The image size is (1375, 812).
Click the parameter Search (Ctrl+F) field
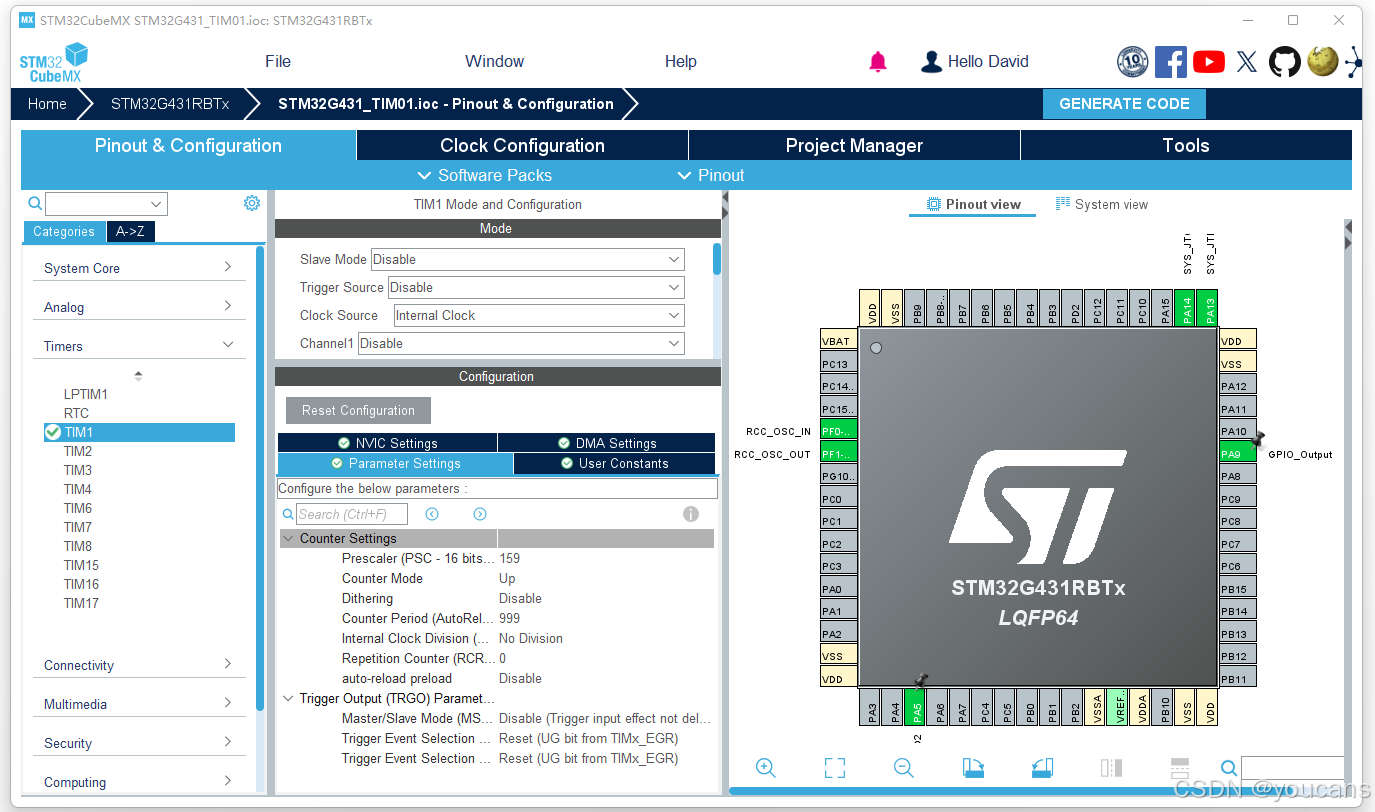(352, 514)
